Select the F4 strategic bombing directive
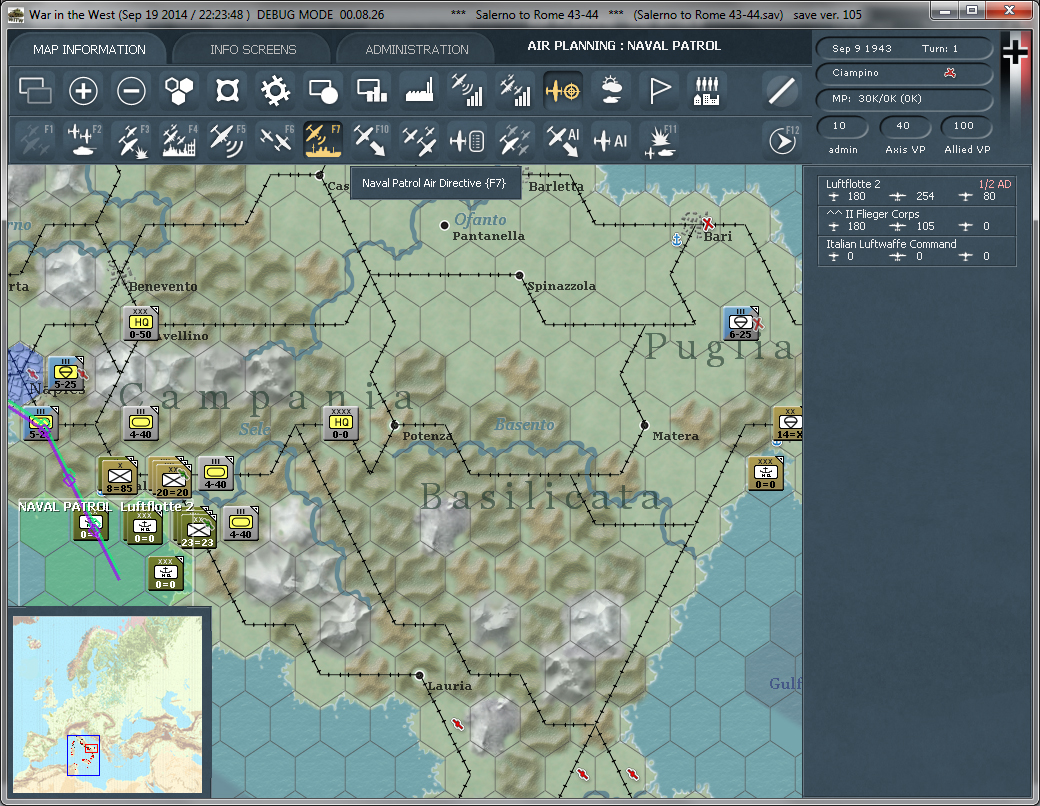The image size is (1040, 806). coord(179,140)
